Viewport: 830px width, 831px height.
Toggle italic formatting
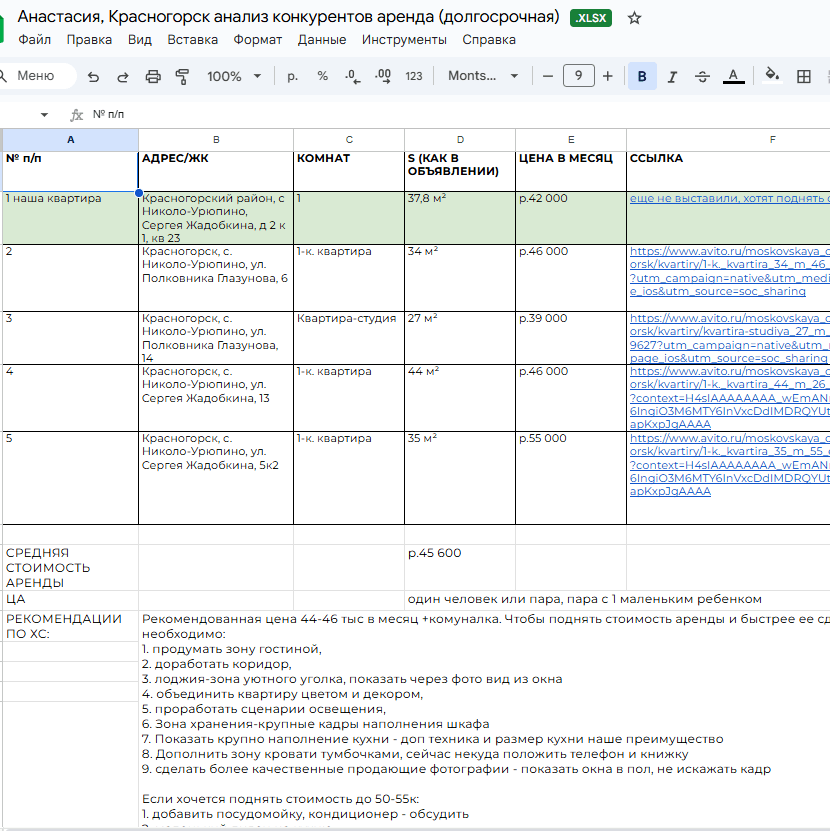pos(672,76)
